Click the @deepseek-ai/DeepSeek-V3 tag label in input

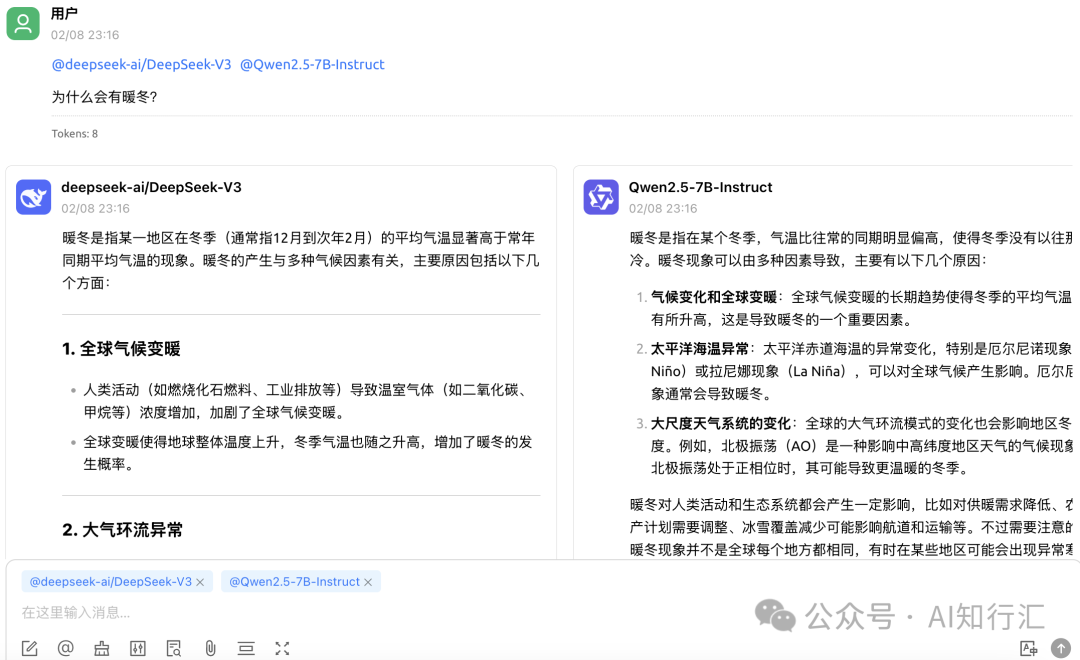tap(110, 581)
